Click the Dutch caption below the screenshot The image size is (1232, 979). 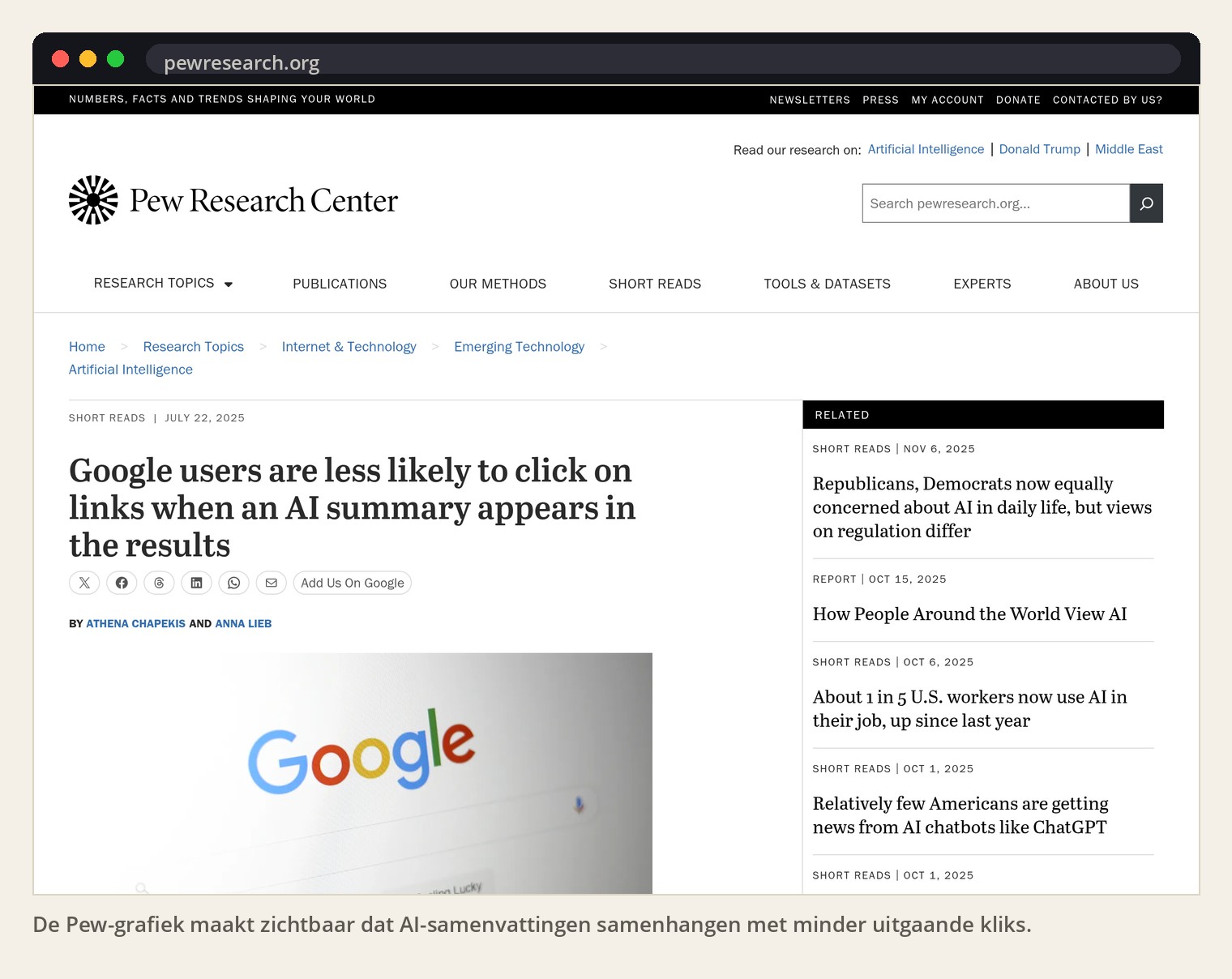point(533,925)
